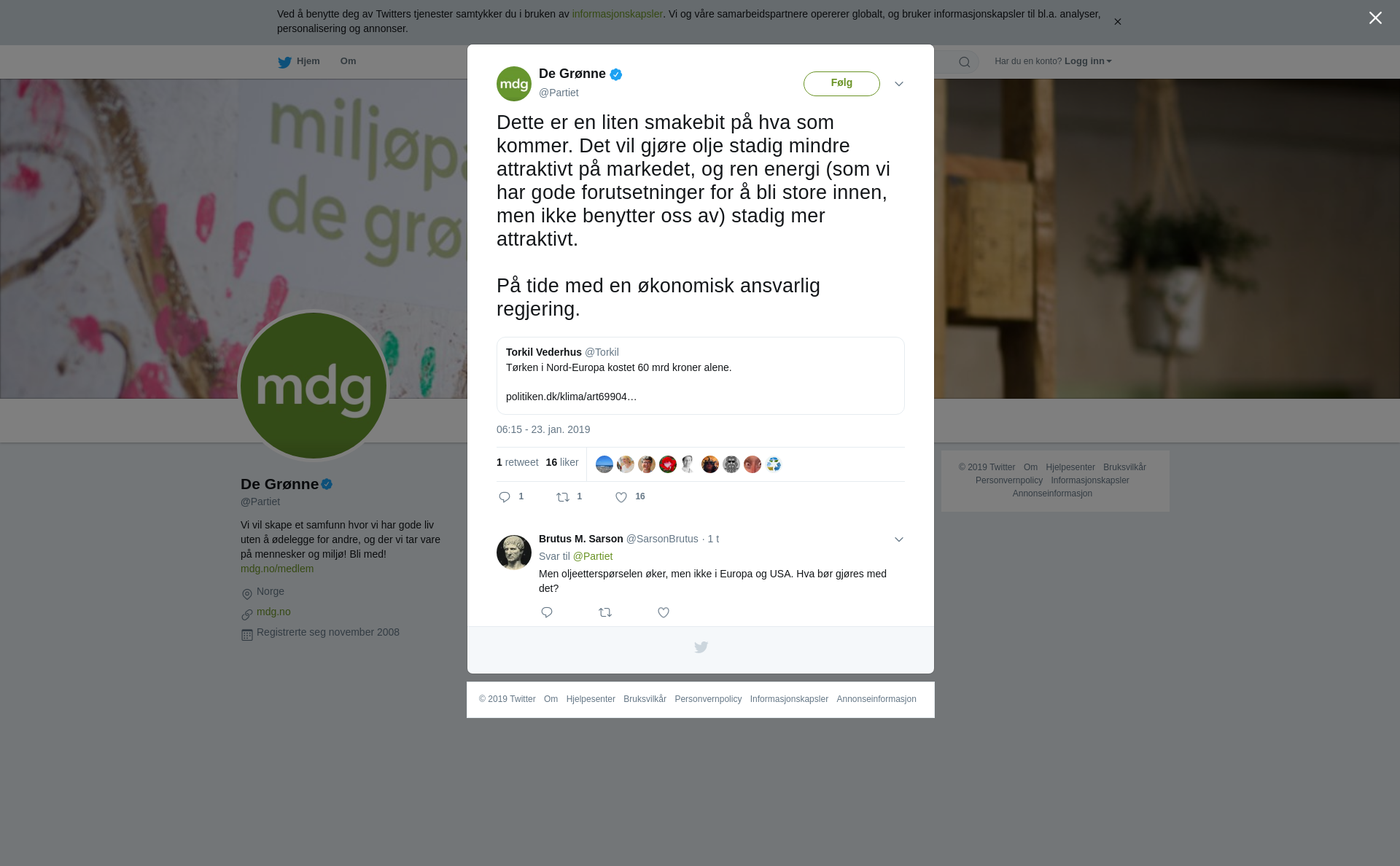Close the tweet overlay with the top-right X
Viewport: 1400px width, 866px height.
[x=1375, y=18]
